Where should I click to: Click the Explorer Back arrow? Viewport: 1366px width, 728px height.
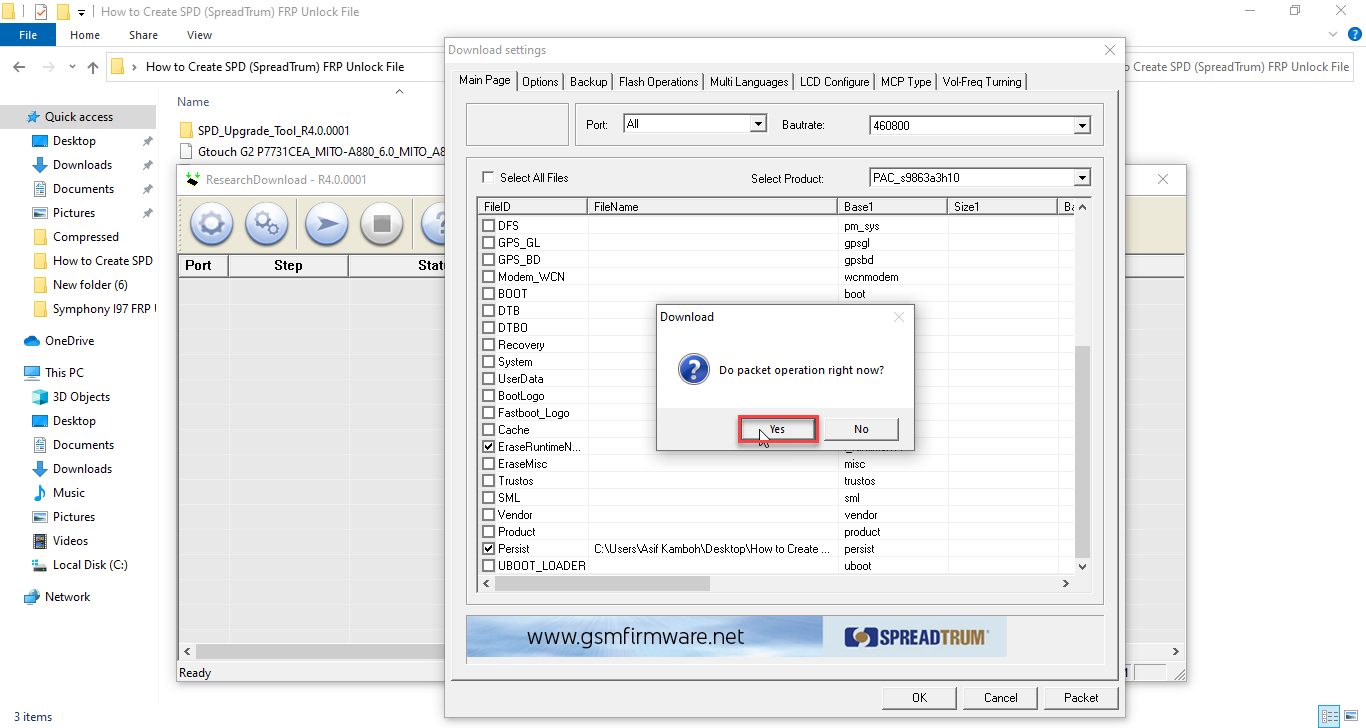pyautogui.click(x=19, y=67)
